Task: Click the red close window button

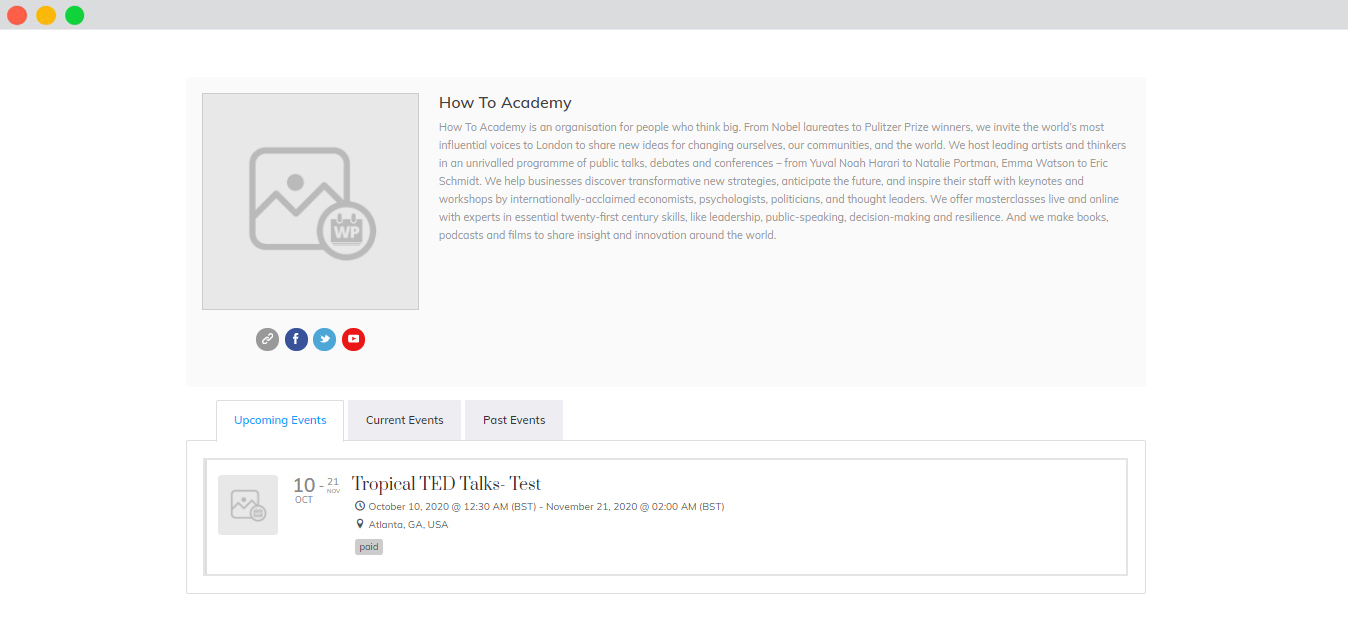Action: tap(17, 15)
